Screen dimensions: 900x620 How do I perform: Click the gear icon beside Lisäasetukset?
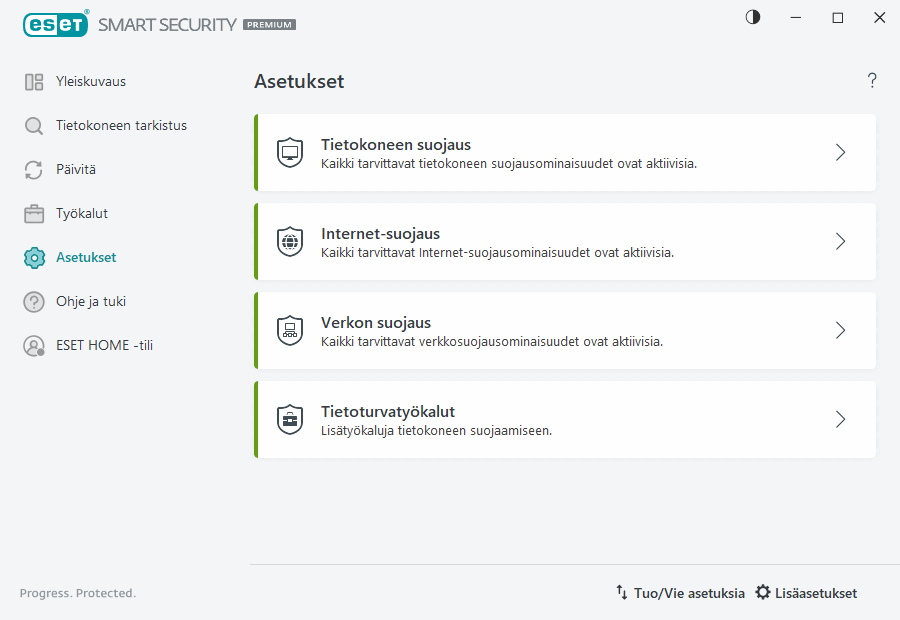[763, 592]
